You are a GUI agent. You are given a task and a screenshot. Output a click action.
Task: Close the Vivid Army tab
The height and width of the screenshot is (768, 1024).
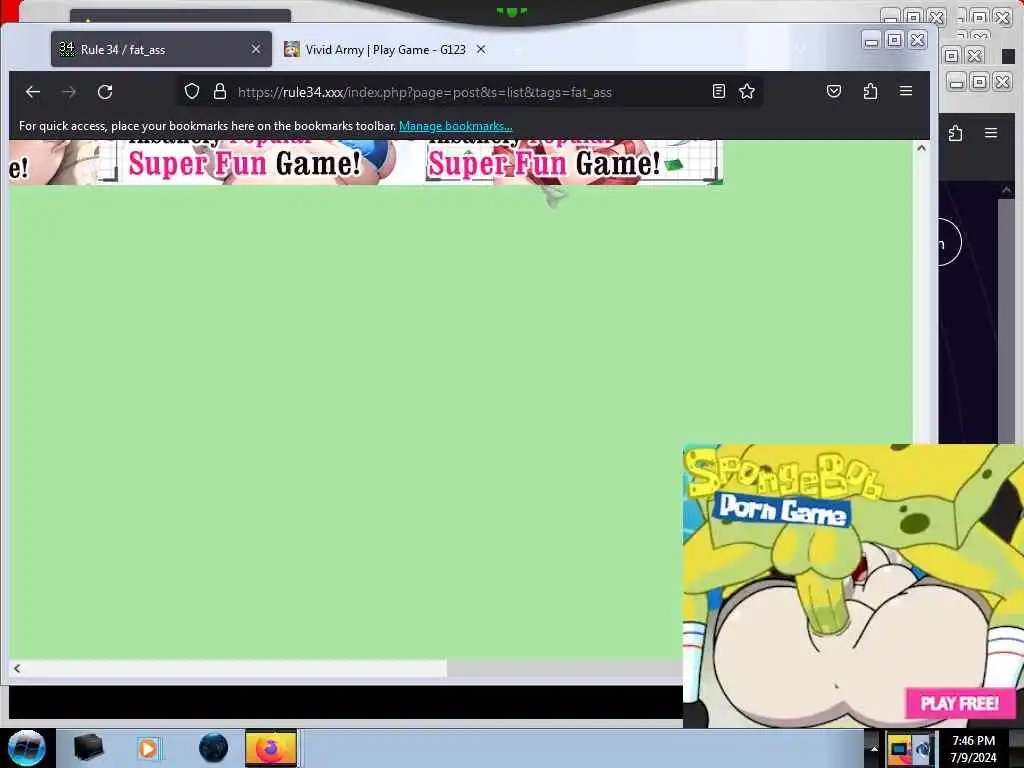coord(481,49)
